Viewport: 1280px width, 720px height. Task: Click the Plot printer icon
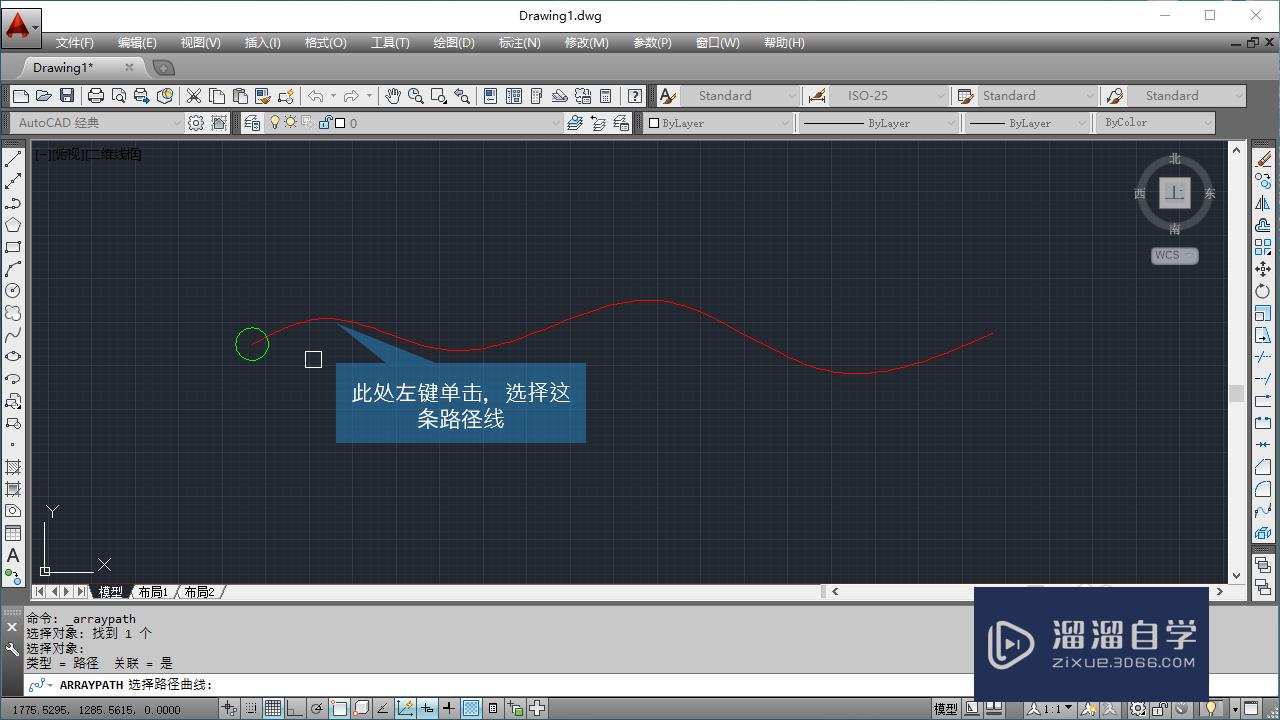pyautogui.click(x=96, y=96)
